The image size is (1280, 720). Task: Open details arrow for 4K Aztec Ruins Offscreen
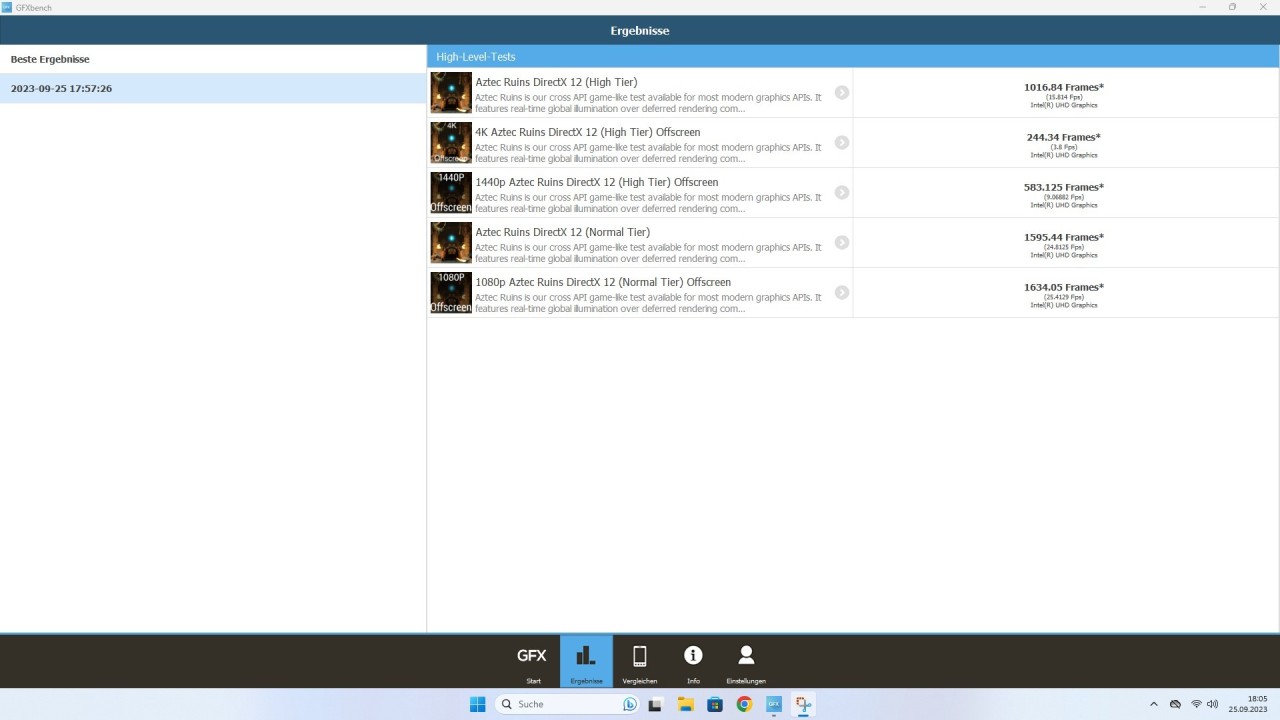pos(842,142)
